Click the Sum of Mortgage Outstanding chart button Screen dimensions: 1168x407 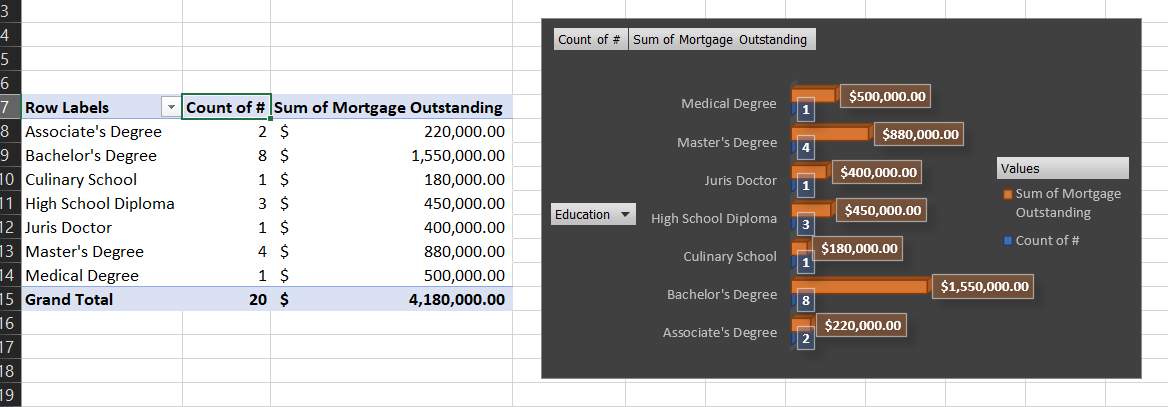pyautogui.click(x=720, y=40)
